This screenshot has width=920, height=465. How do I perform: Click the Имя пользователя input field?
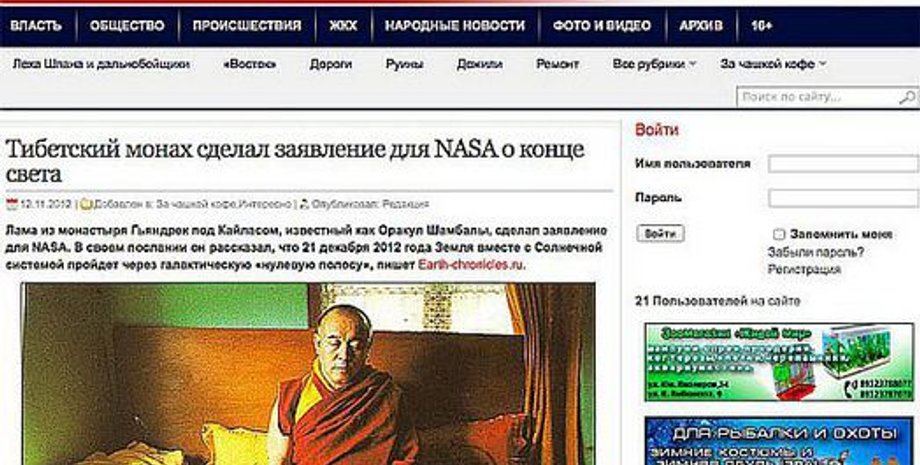844,164
